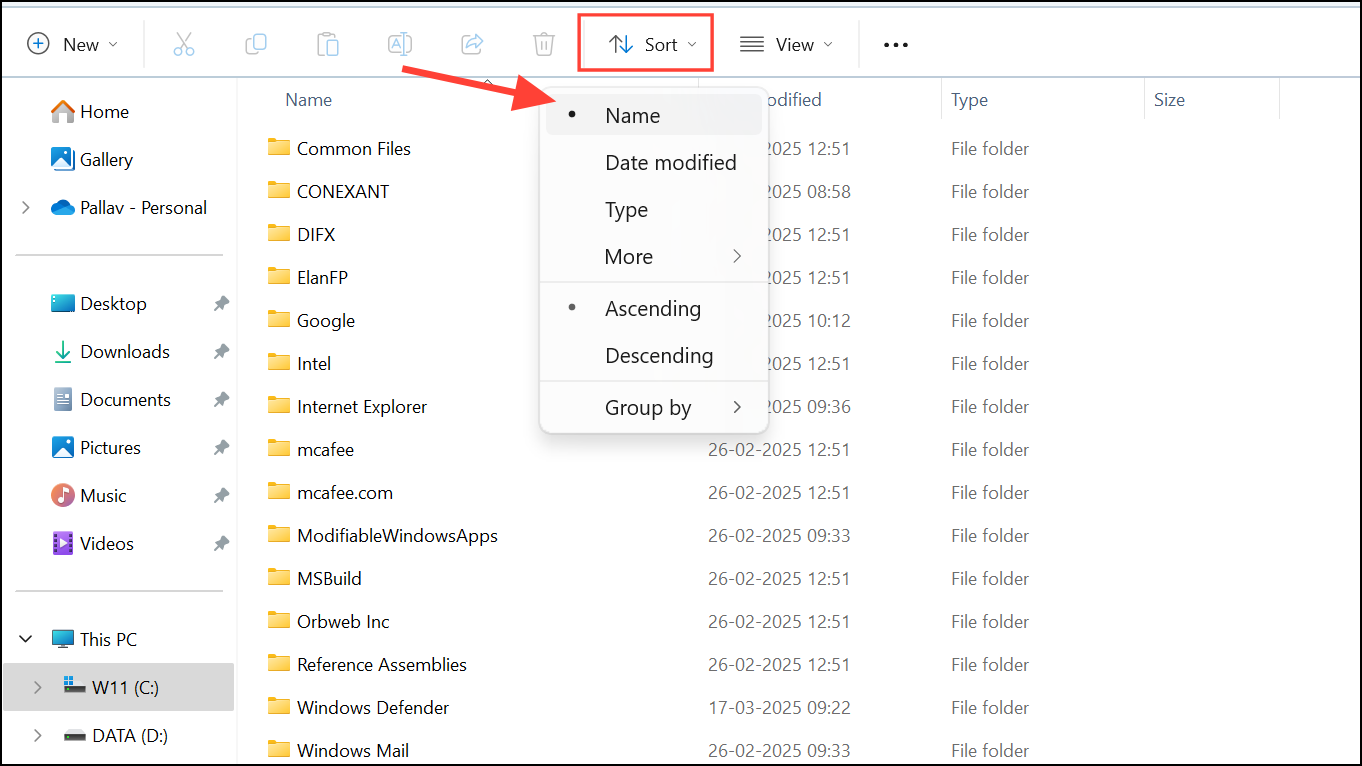Collapse the This PC tree item
1362x766 pixels.
tap(25, 638)
